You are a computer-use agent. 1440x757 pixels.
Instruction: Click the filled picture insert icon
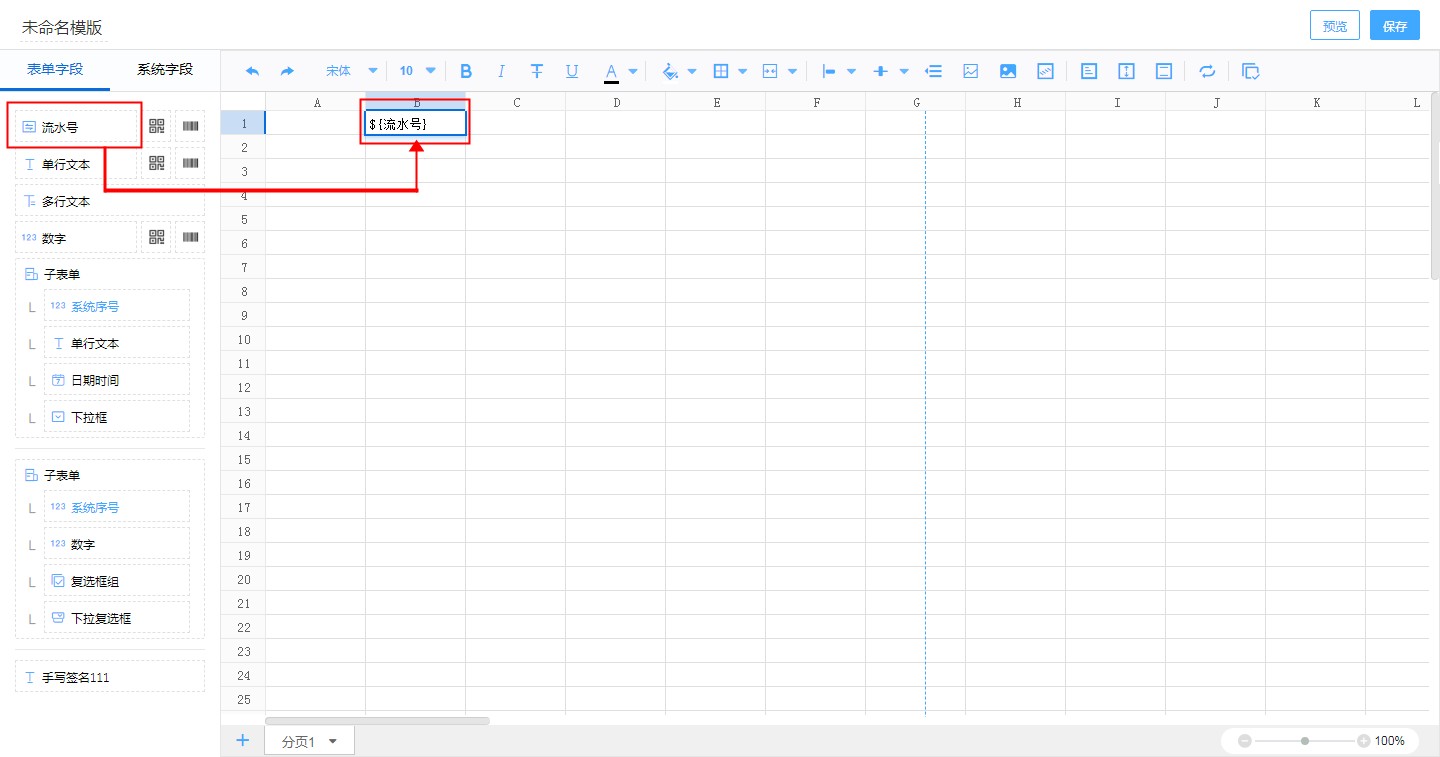pyautogui.click(x=1008, y=71)
